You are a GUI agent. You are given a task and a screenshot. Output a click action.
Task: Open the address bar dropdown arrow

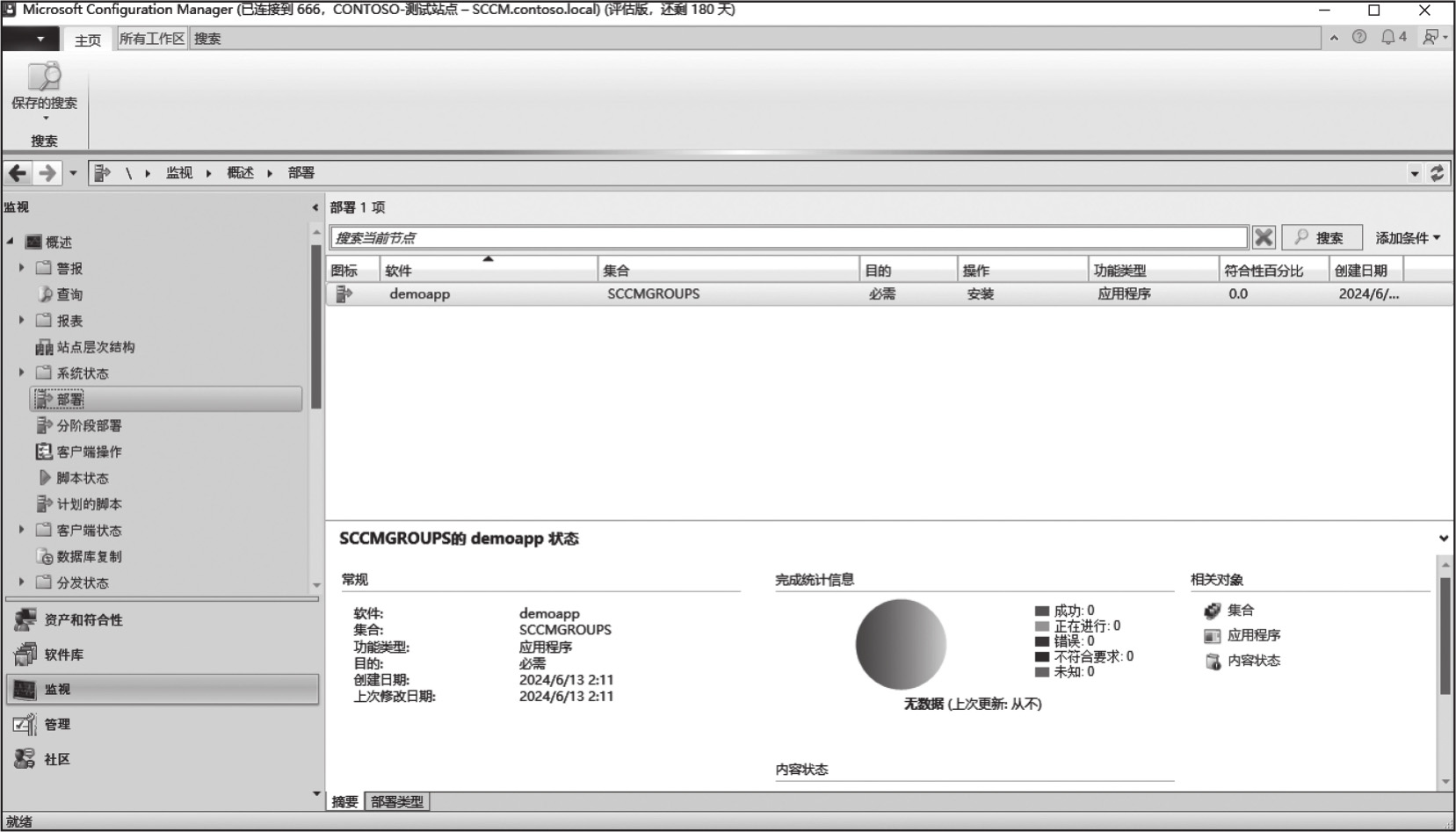(x=1415, y=174)
